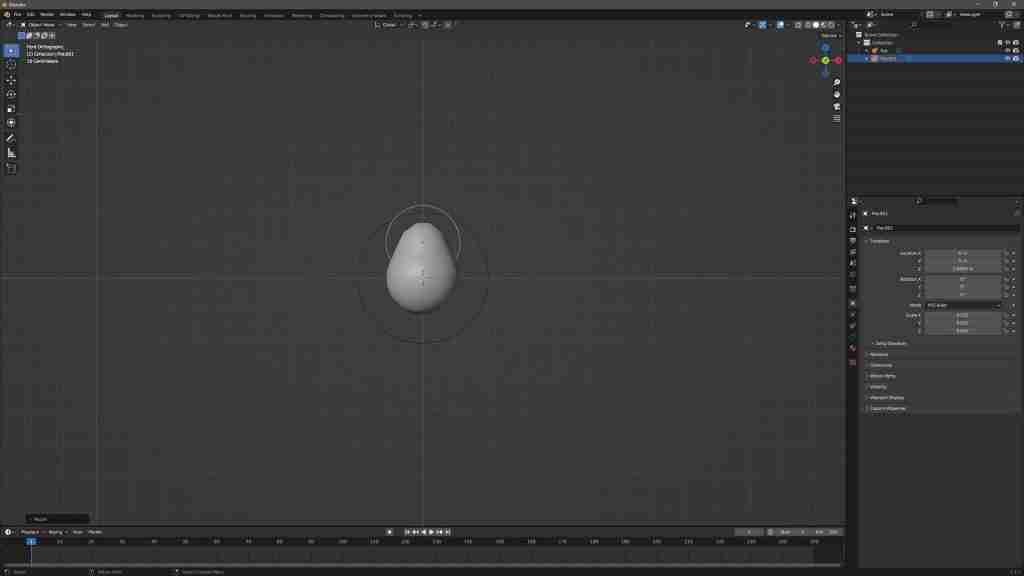Select the Annotate tool
The image size is (1024, 576).
tap(11, 138)
